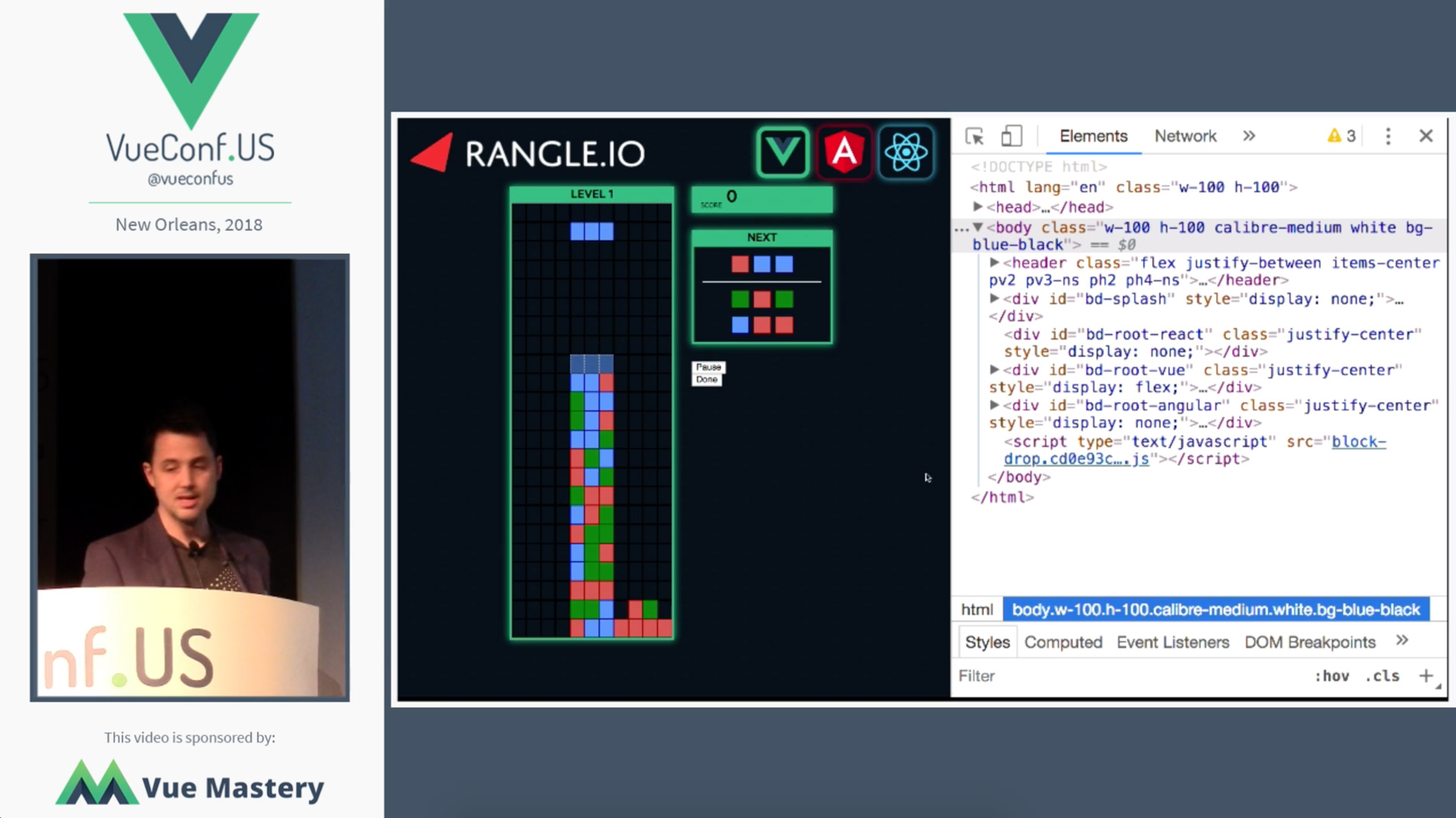Close the DevTools panel

point(1425,136)
